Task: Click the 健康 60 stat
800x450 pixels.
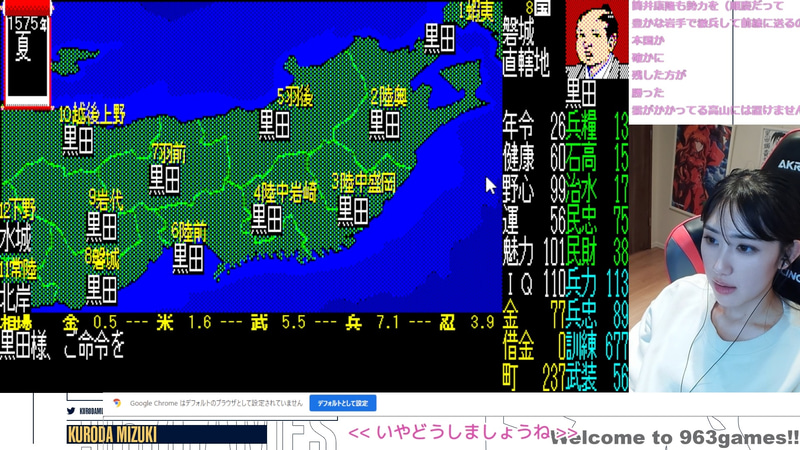Action: pos(534,157)
